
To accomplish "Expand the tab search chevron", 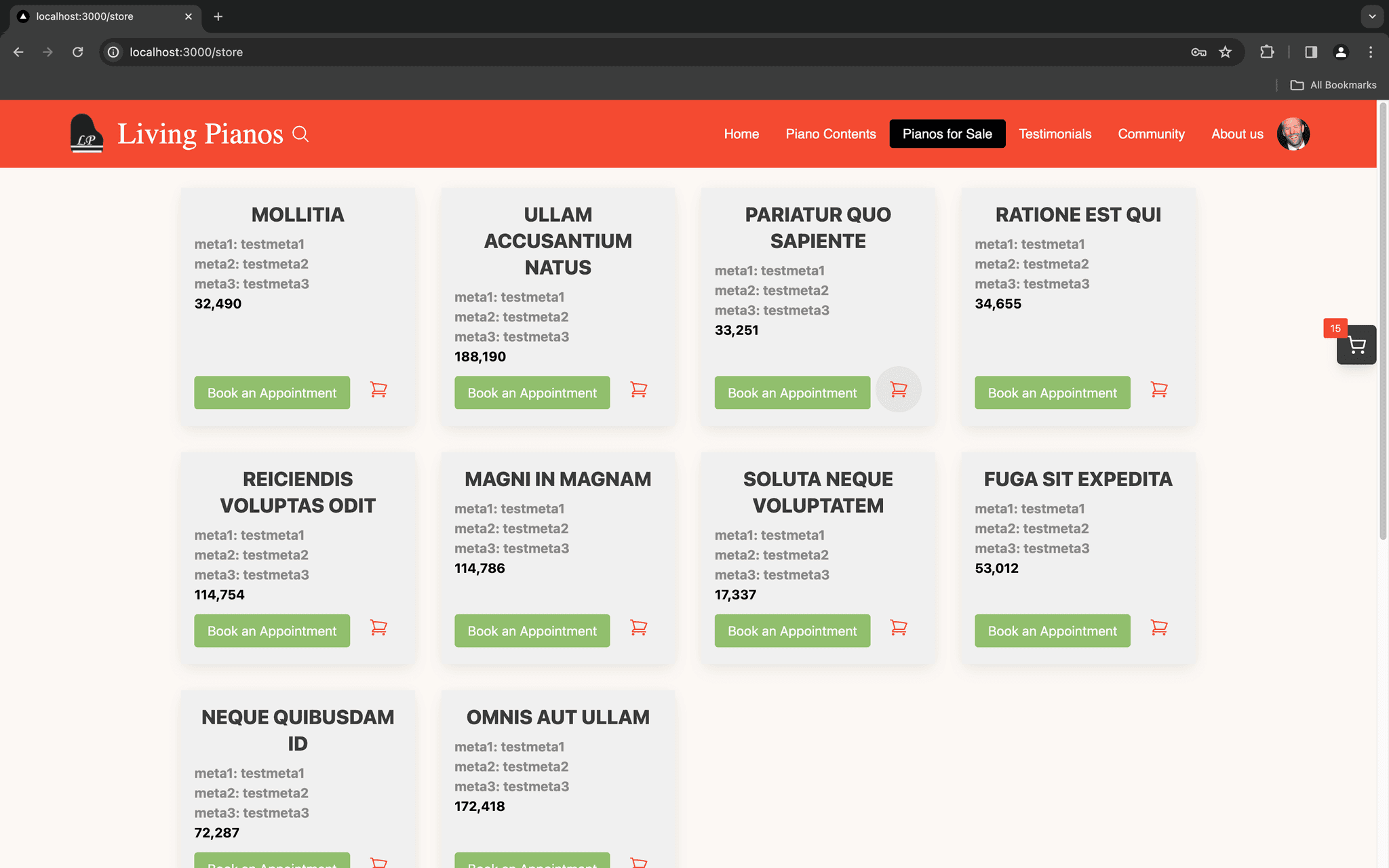I will pos(1372,16).
